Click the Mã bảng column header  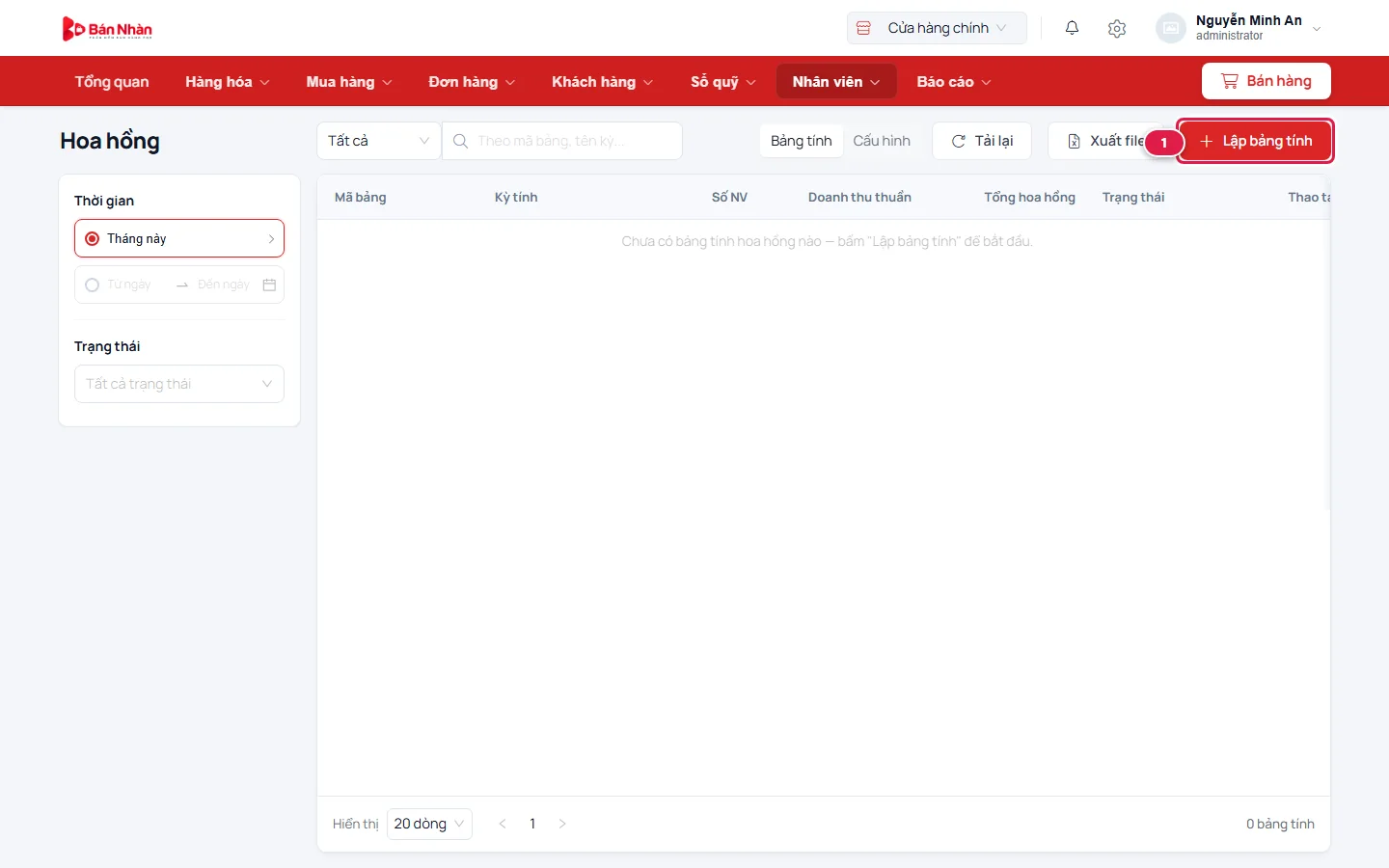[361, 197]
